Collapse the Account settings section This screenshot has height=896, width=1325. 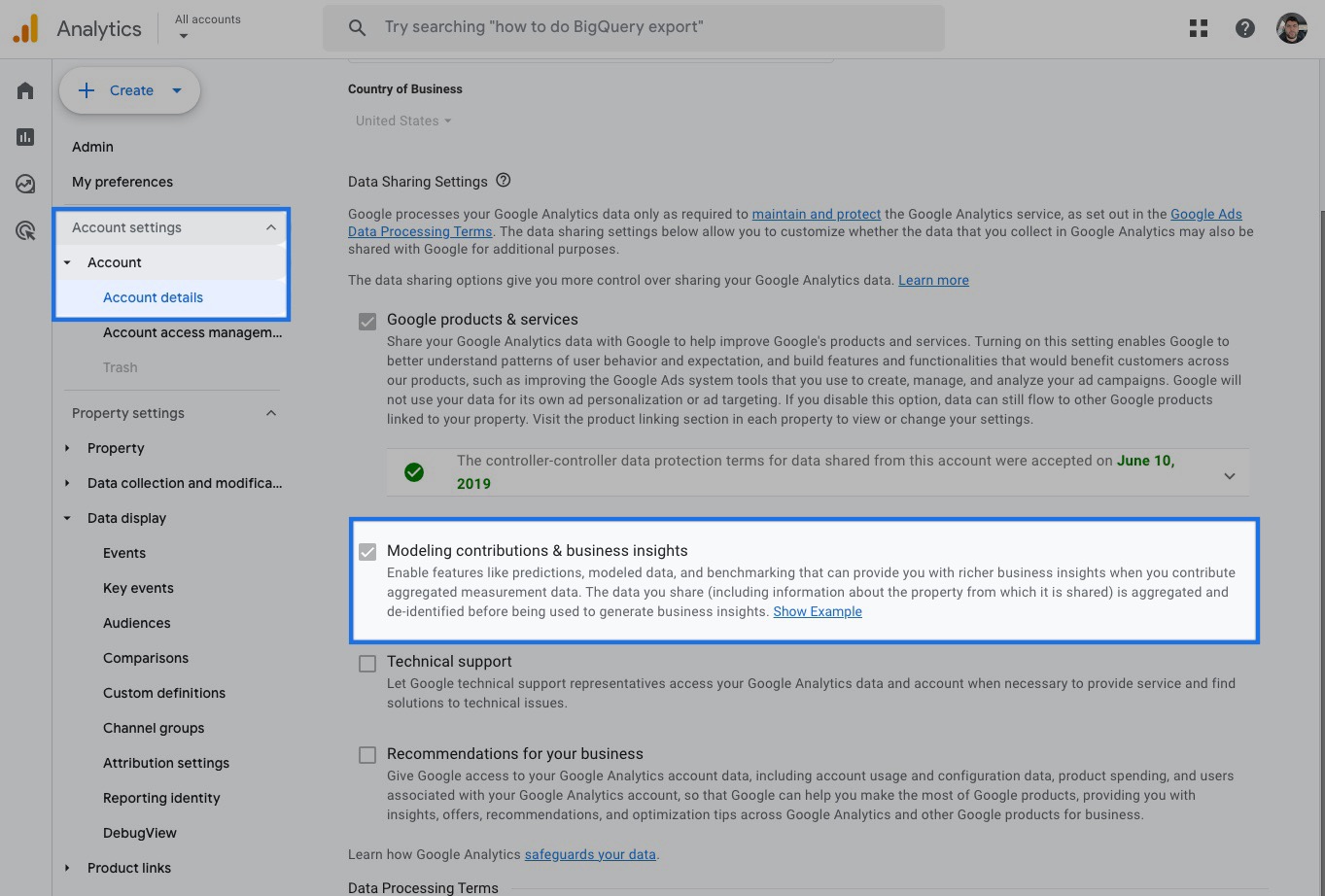click(x=271, y=227)
